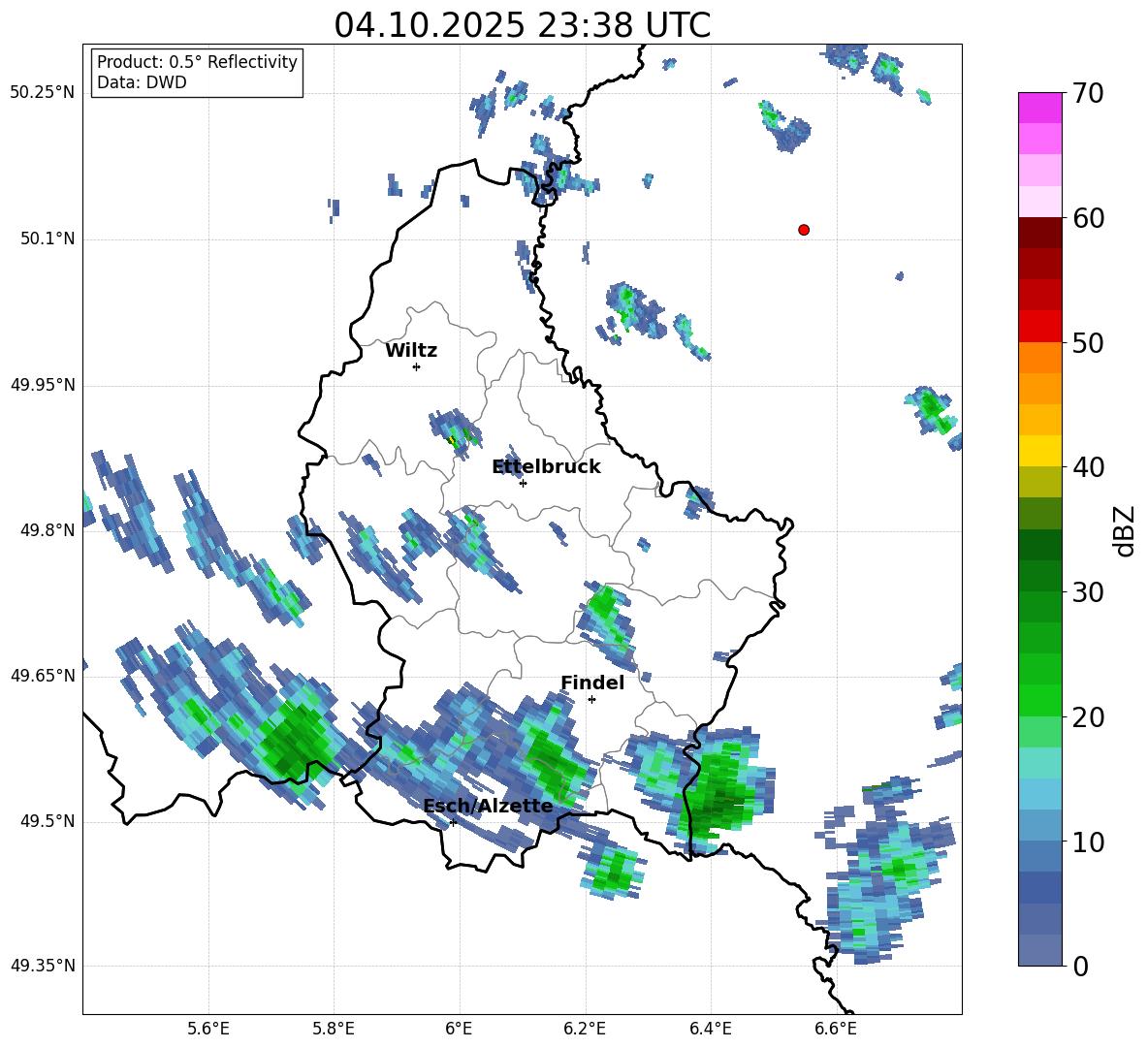Click the '49.65°N' latitude tick label
The width and height of the screenshot is (1148, 1048).
click(x=42, y=675)
